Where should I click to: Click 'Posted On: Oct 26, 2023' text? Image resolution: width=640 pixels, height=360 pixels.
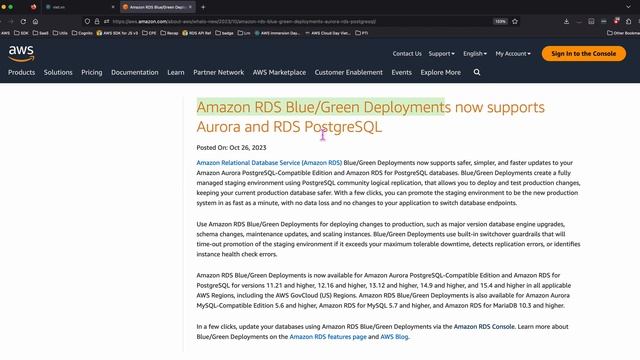tap(231, 148)
